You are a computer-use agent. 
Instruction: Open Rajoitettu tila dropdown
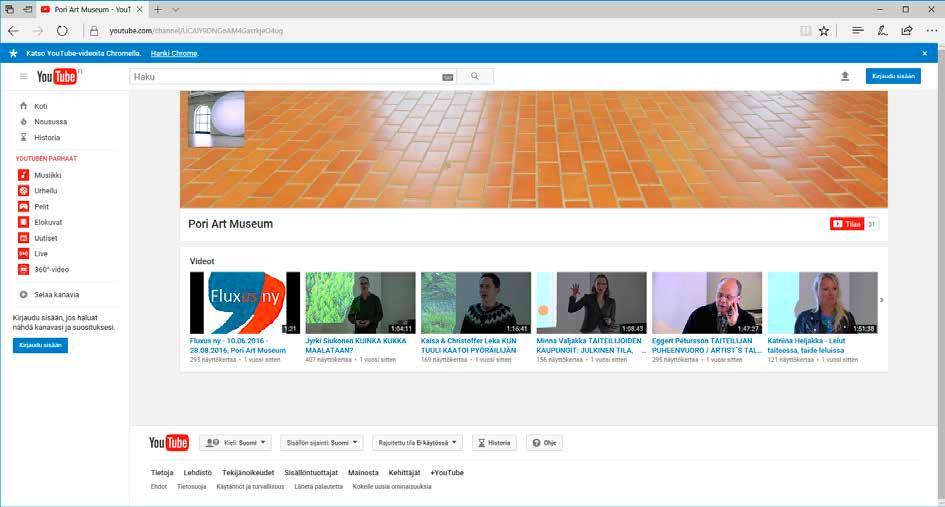[417, 442]
